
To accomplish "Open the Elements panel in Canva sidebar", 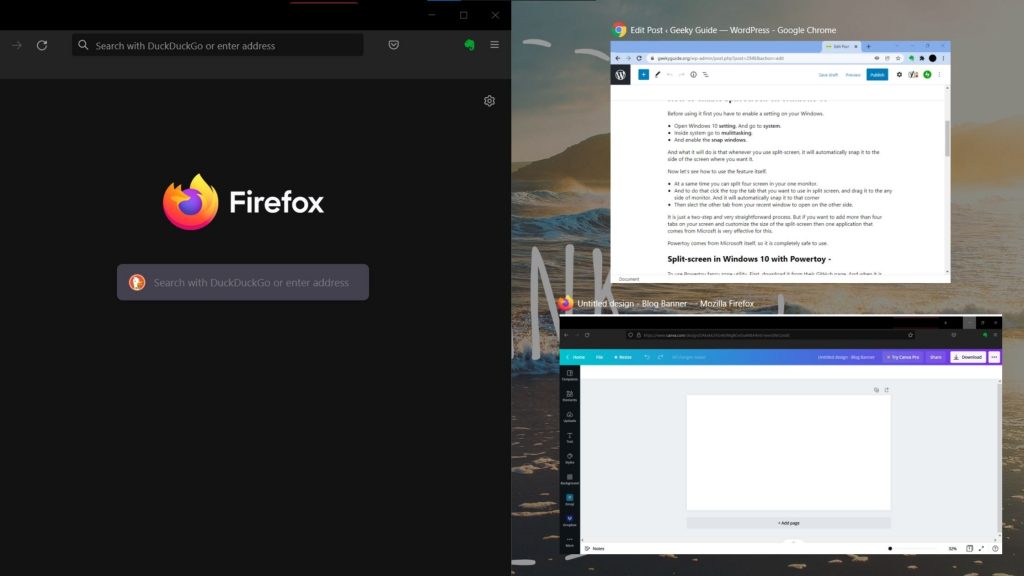I will [569, 396].
